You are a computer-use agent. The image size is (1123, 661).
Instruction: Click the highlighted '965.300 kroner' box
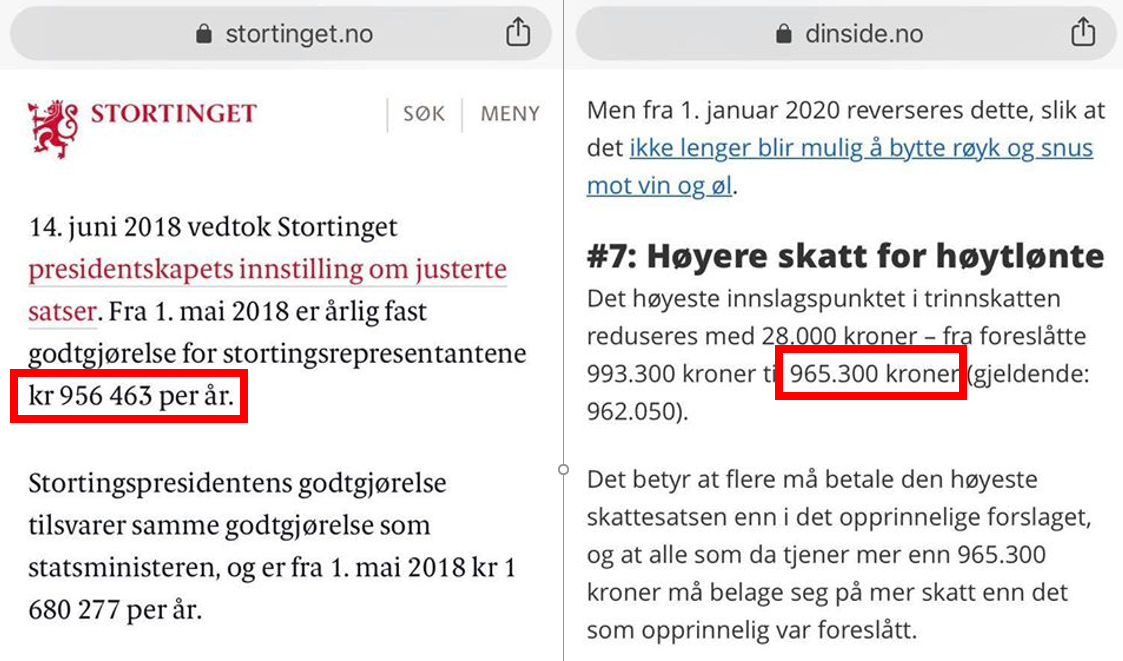pyautogui.click(x=871, y=373)
